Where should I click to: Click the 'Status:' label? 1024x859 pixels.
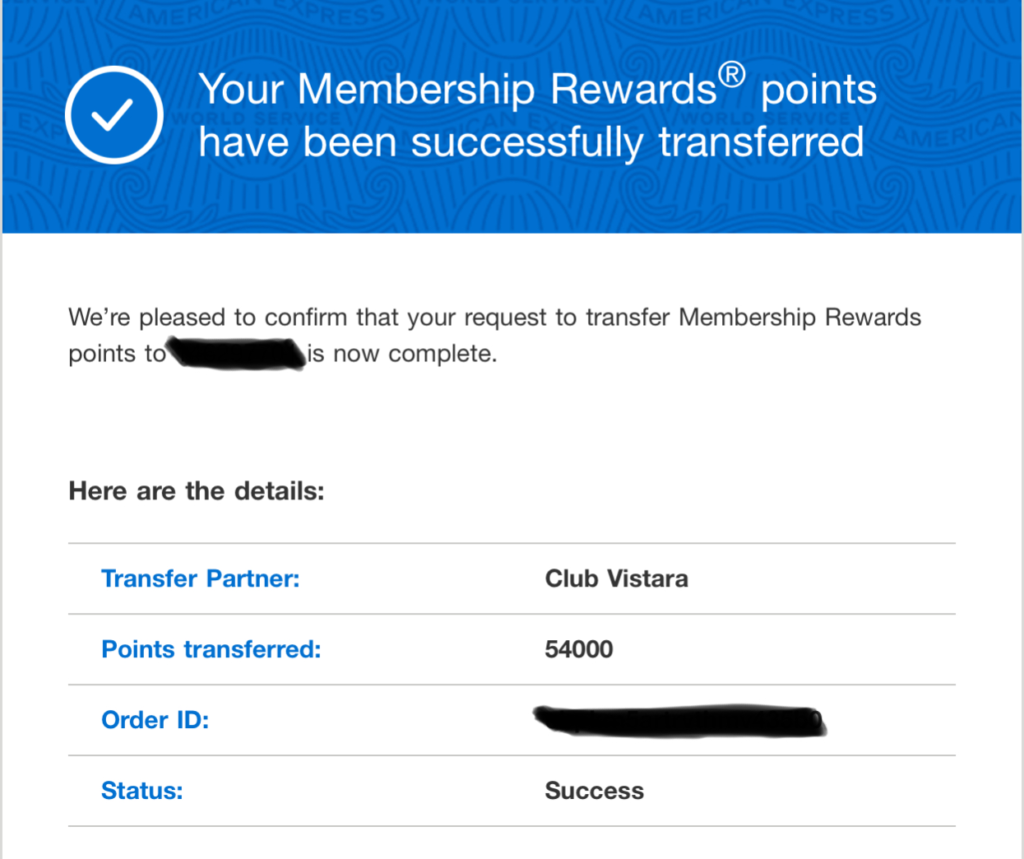pos(142,790)
